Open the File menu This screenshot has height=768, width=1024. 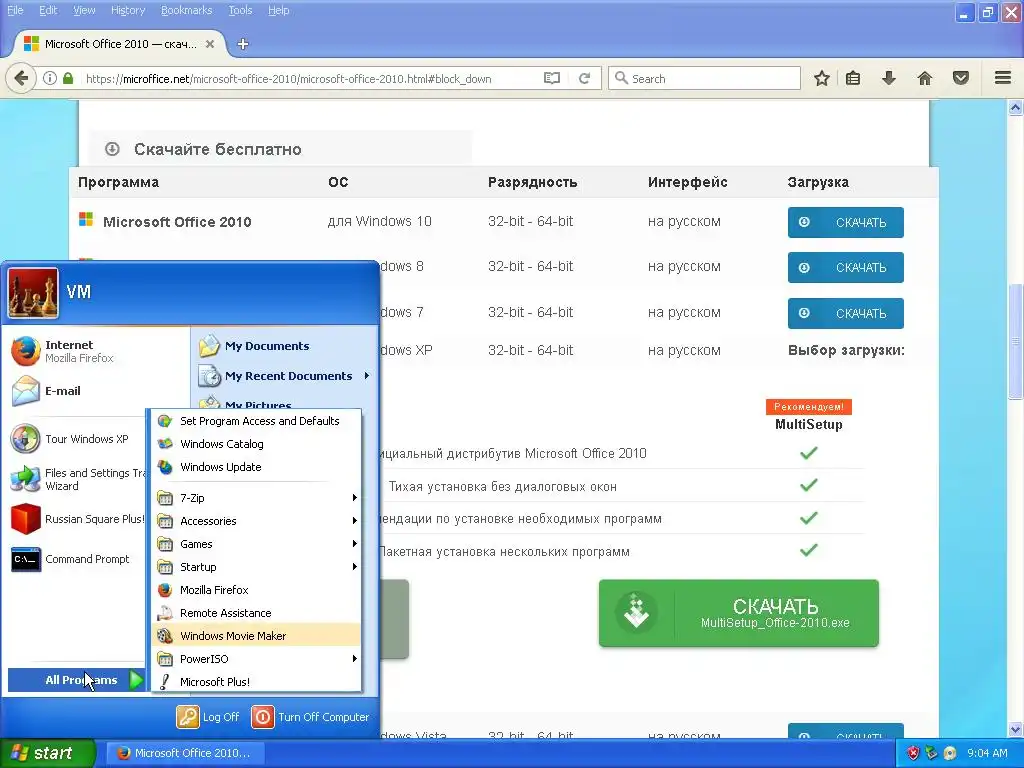(x=15, y=10)
